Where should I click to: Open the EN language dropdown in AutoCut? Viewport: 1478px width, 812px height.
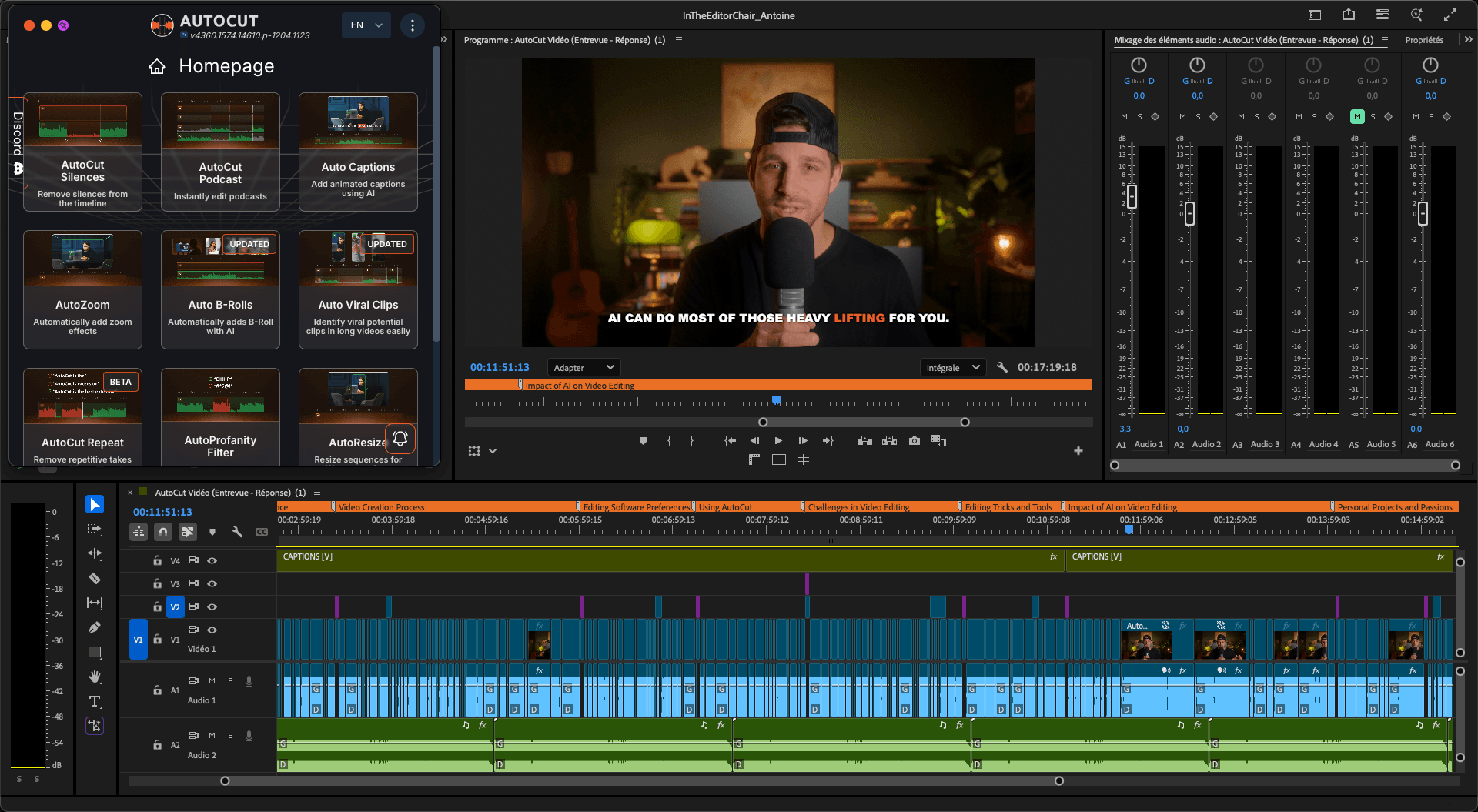pyautogui.click(x=366, y=25)
